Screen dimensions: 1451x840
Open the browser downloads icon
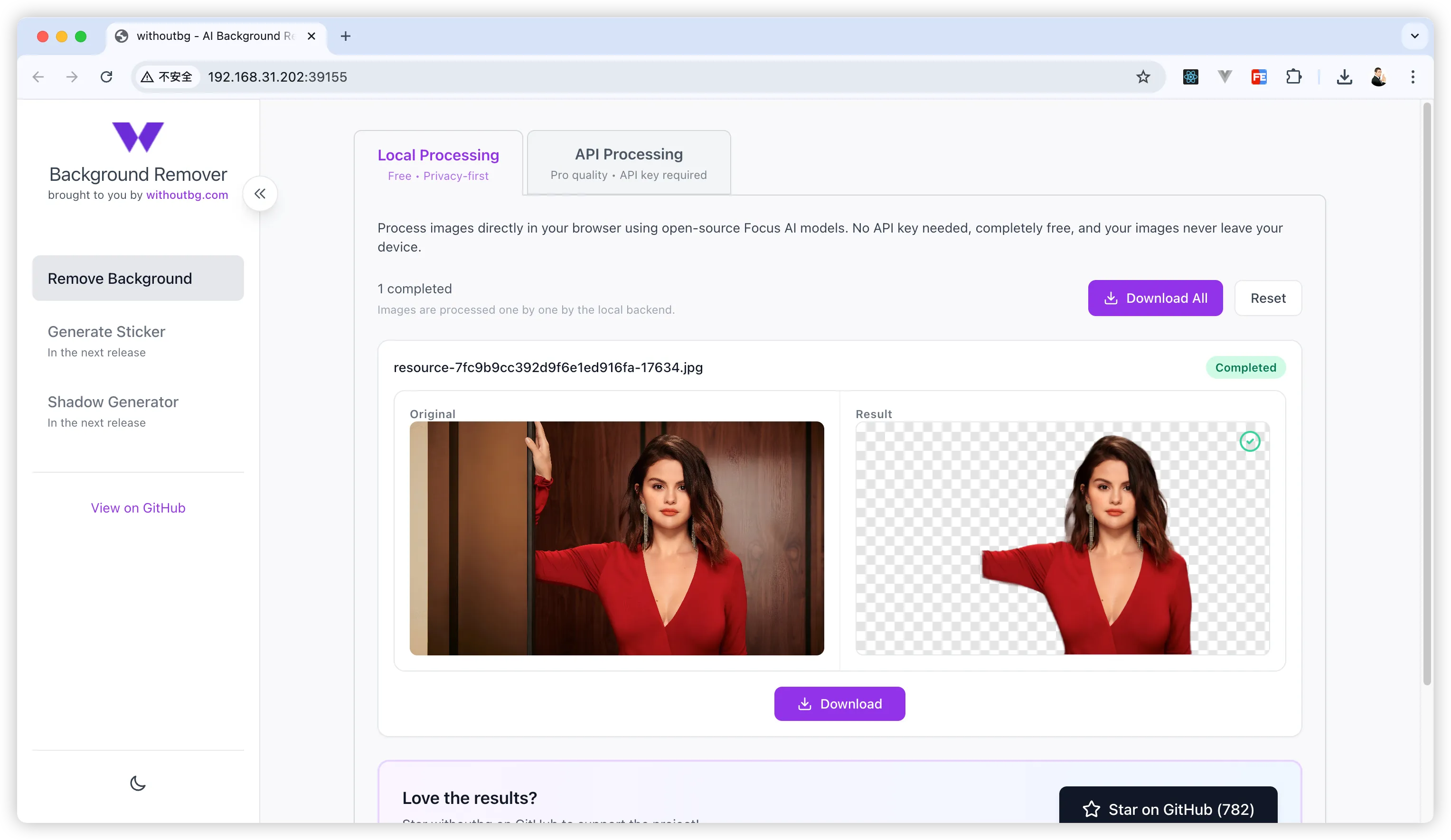[x=1345, y=77]
